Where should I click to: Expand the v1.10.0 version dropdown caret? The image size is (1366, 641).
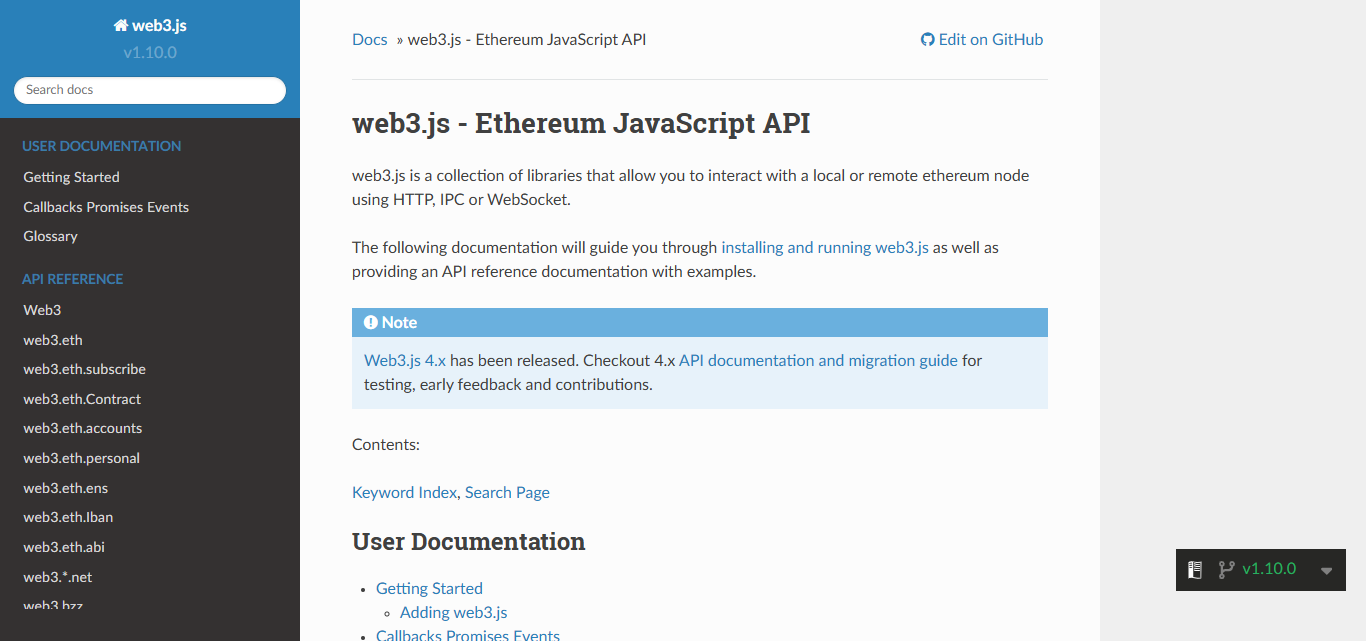[1327, 571]
